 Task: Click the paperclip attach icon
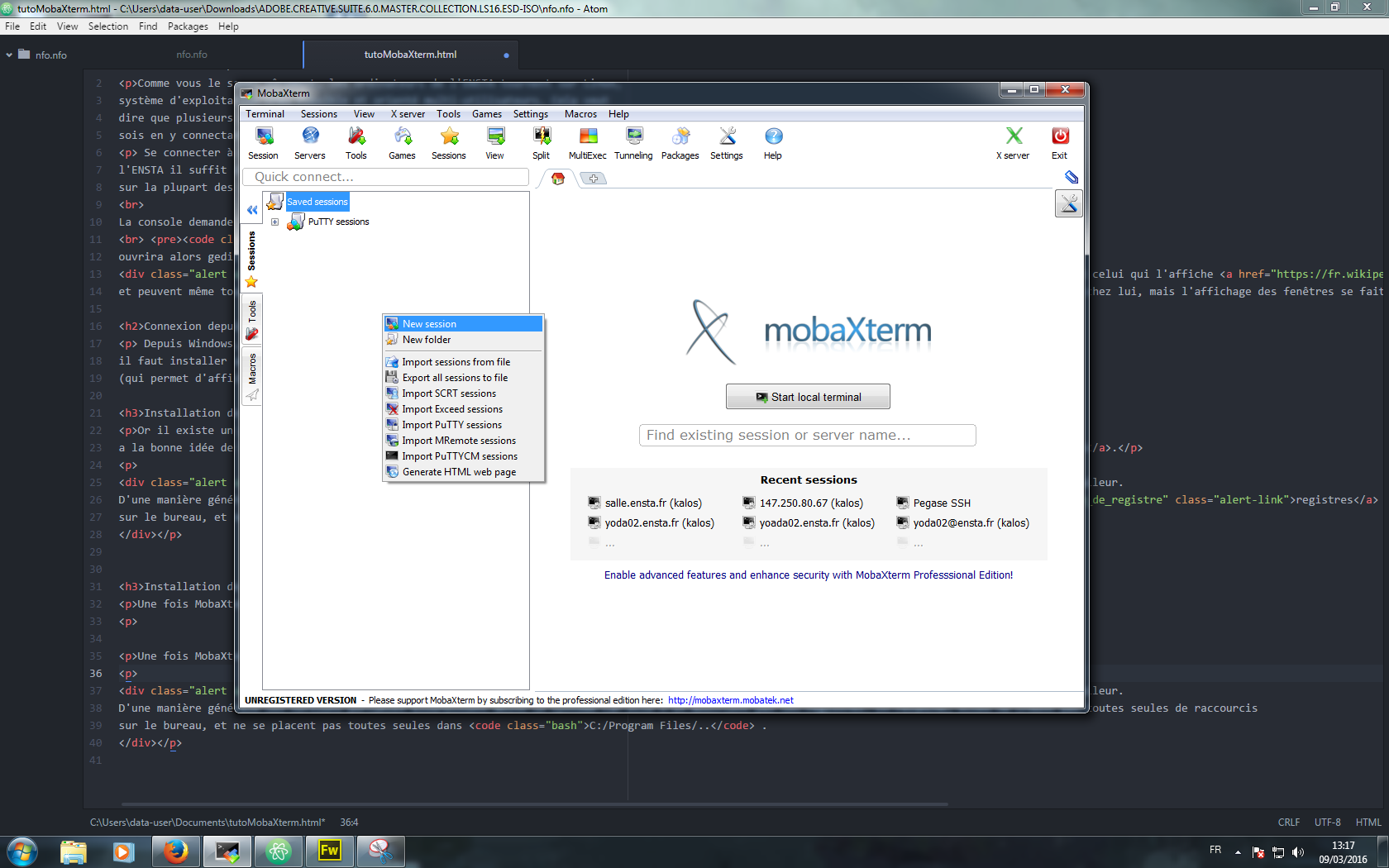(1072, 177)
